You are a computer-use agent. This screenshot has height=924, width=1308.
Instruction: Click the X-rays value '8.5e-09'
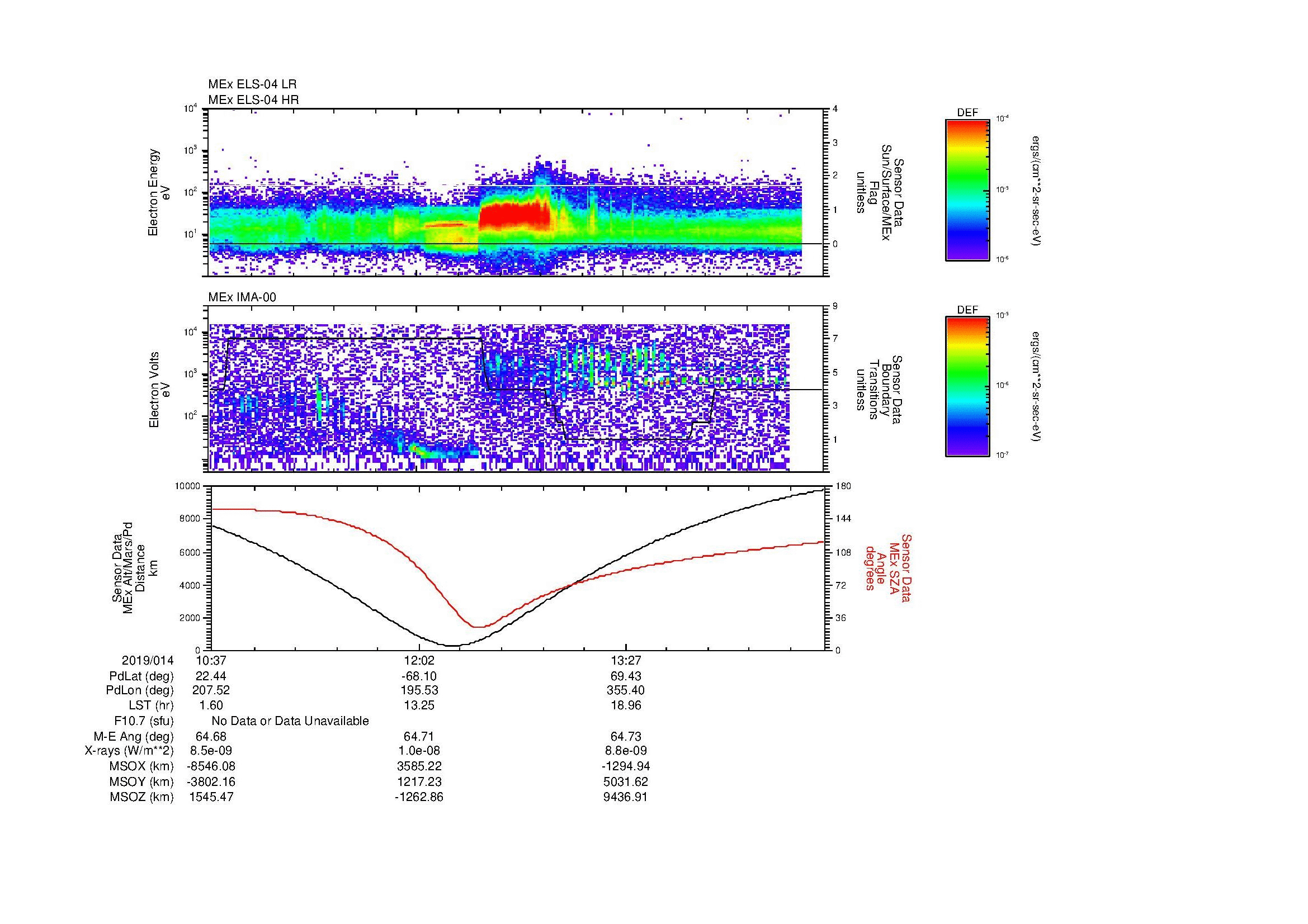(x=211, y=751)
